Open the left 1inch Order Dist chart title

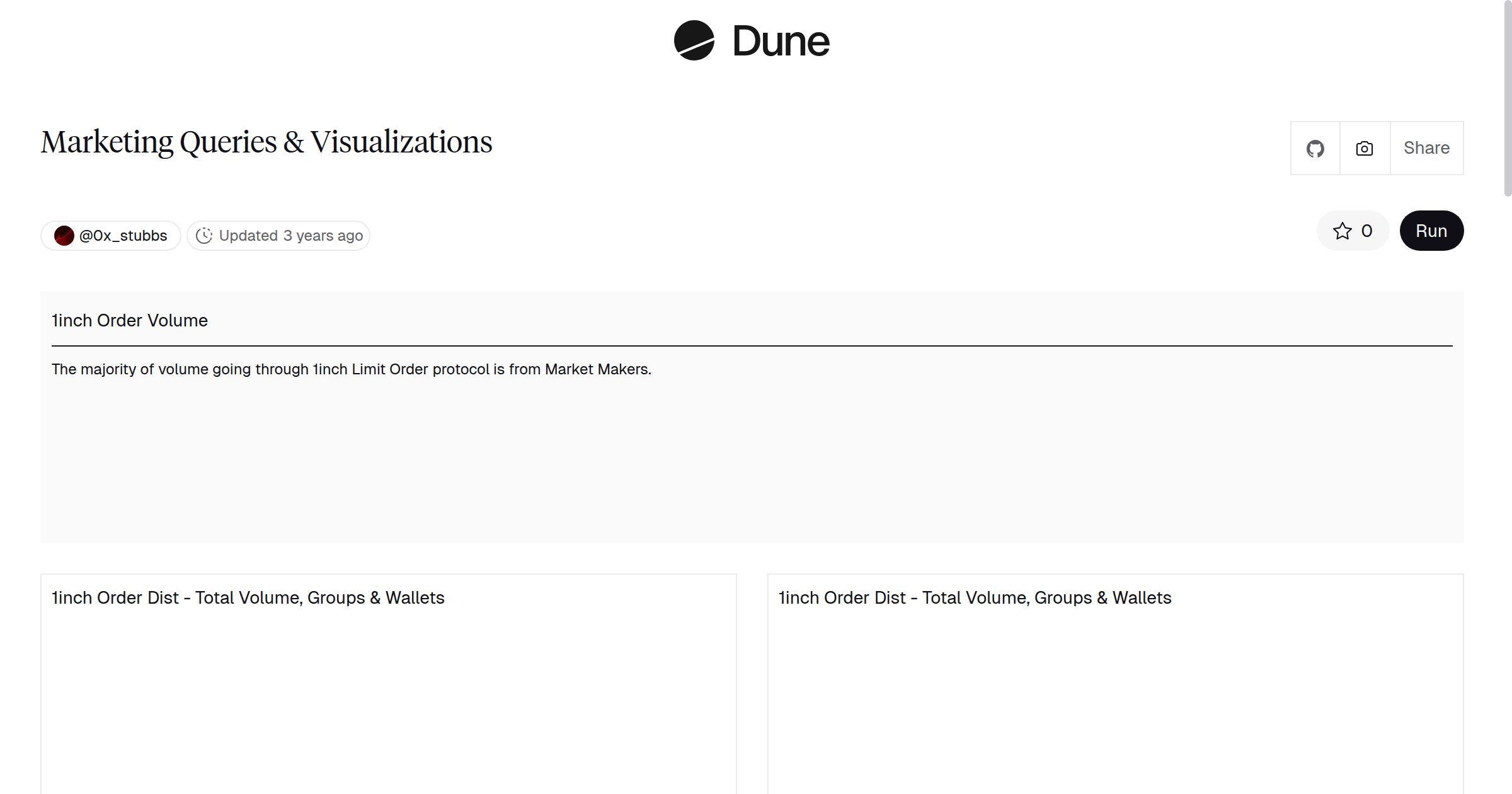248,597
